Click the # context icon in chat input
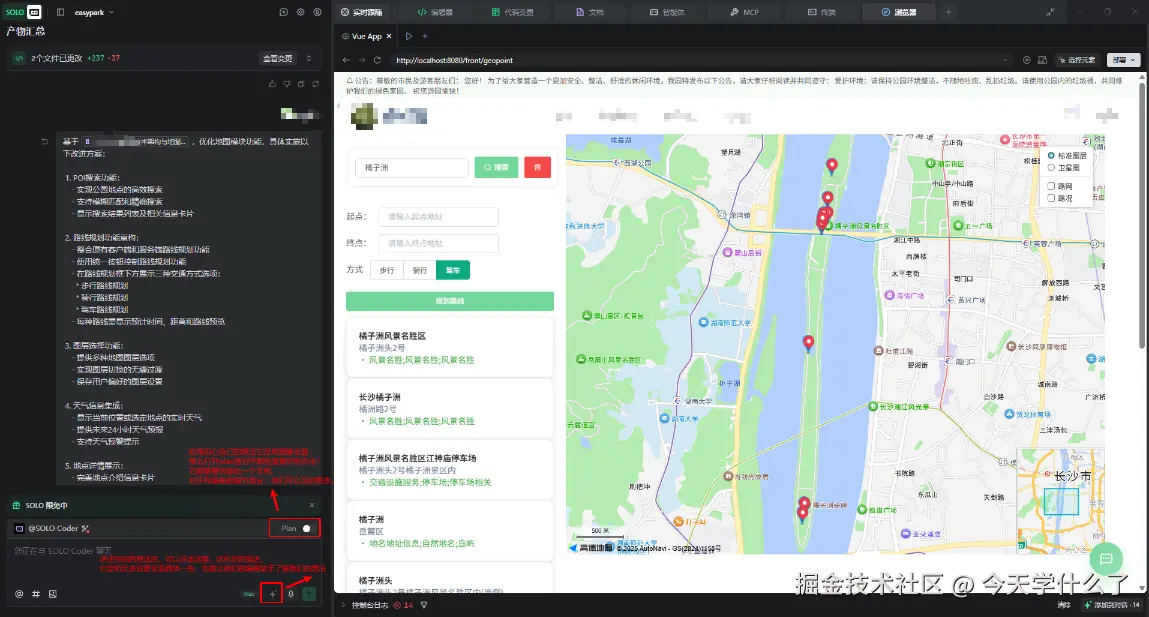 36,594
